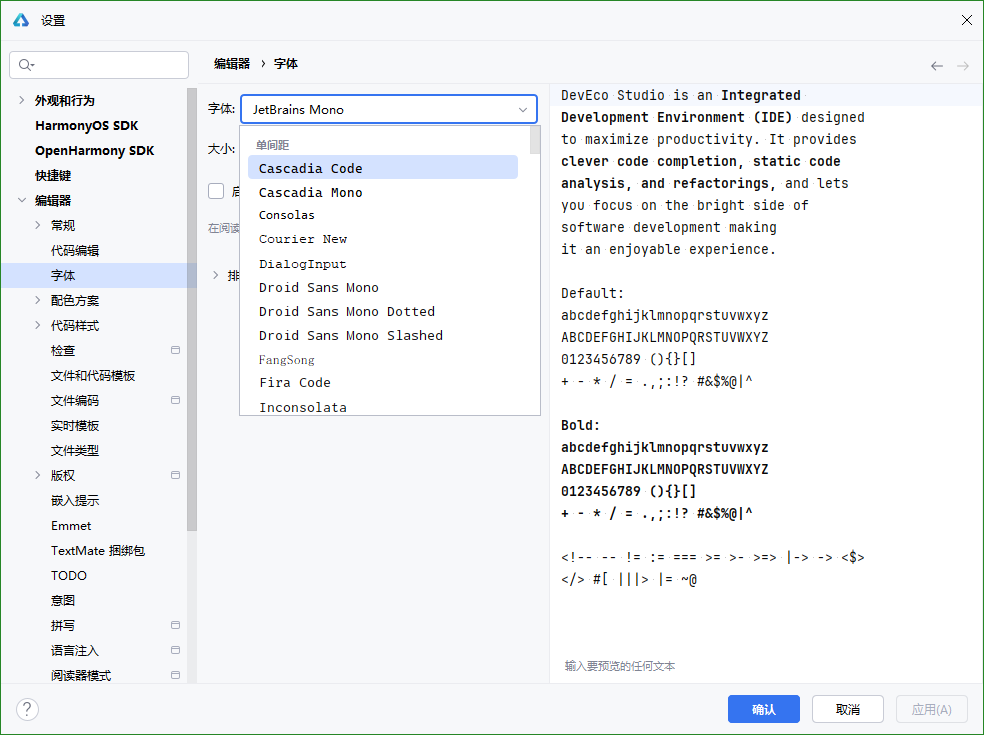Expand the 外观和行为 tree node
This screenshot has width=984, height=735.
(x=22, y=101)
